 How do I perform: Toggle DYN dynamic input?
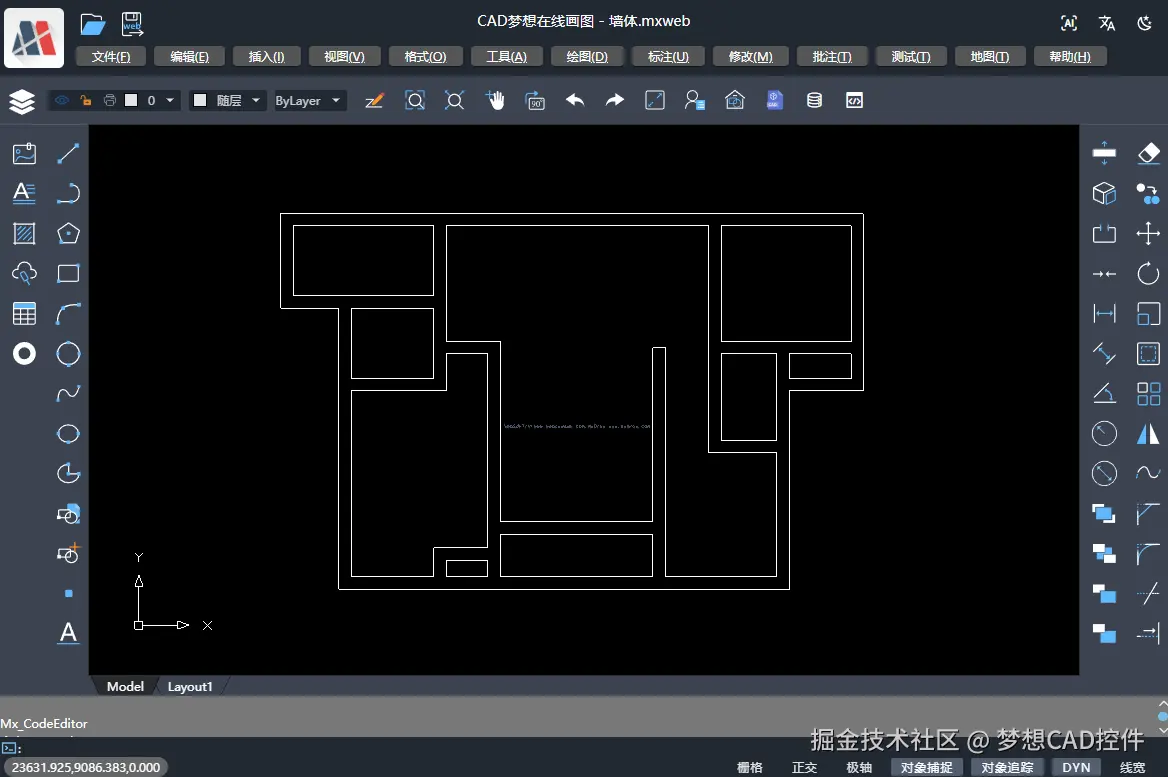pos(1076,767)
